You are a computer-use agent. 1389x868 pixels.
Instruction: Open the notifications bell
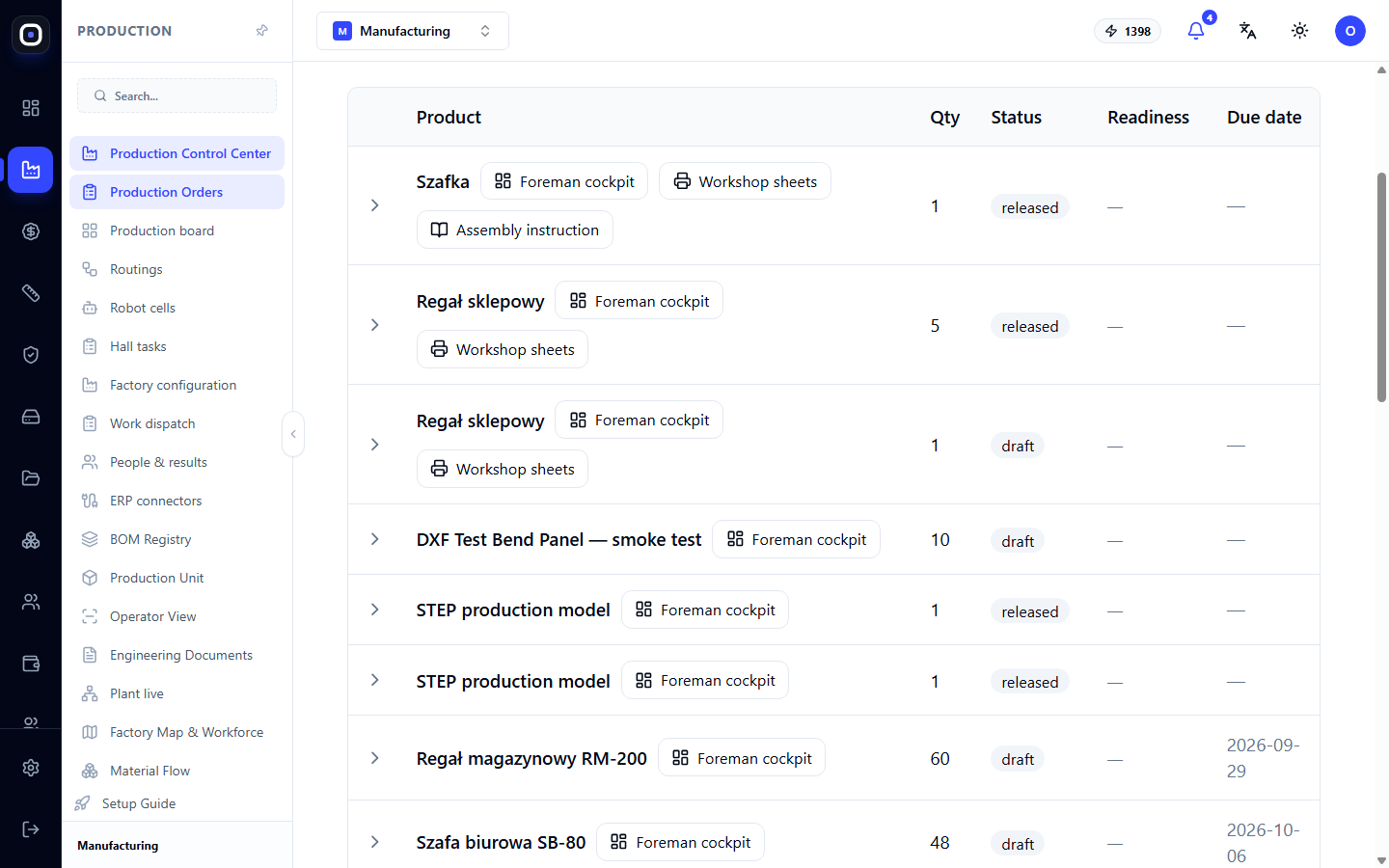click(1196, 31)
